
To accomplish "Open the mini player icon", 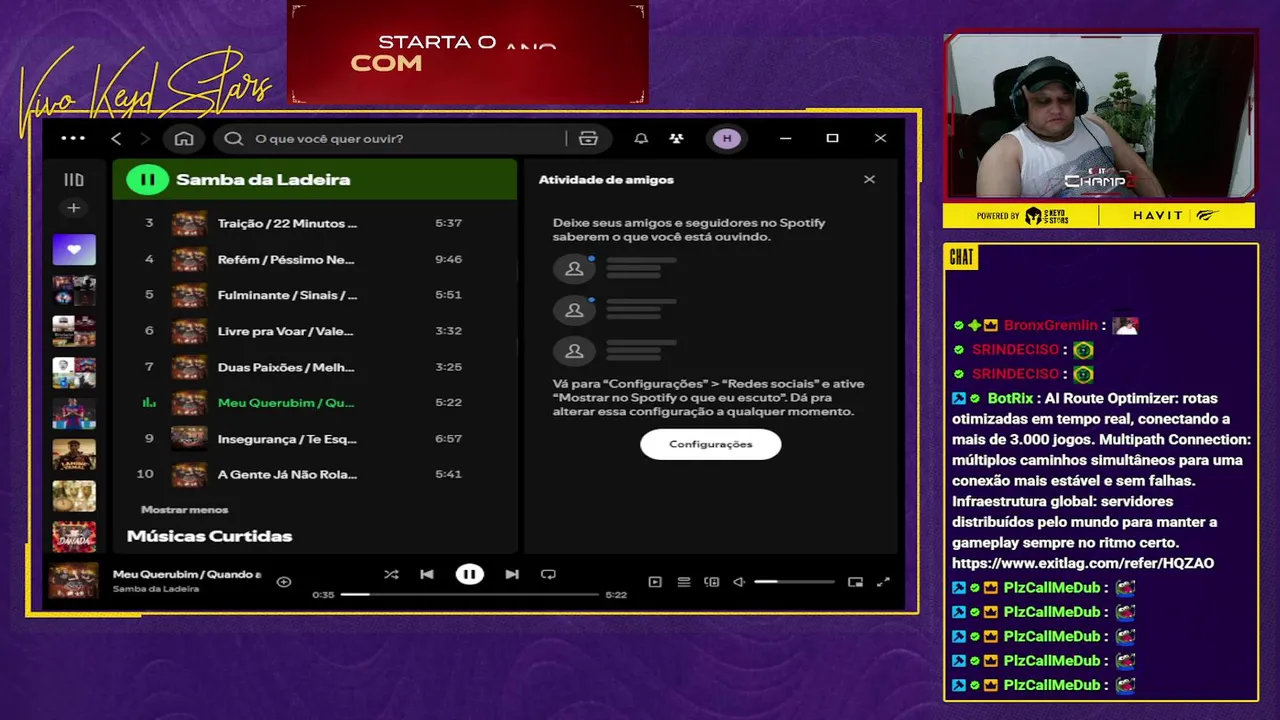I will pos(855,581).
